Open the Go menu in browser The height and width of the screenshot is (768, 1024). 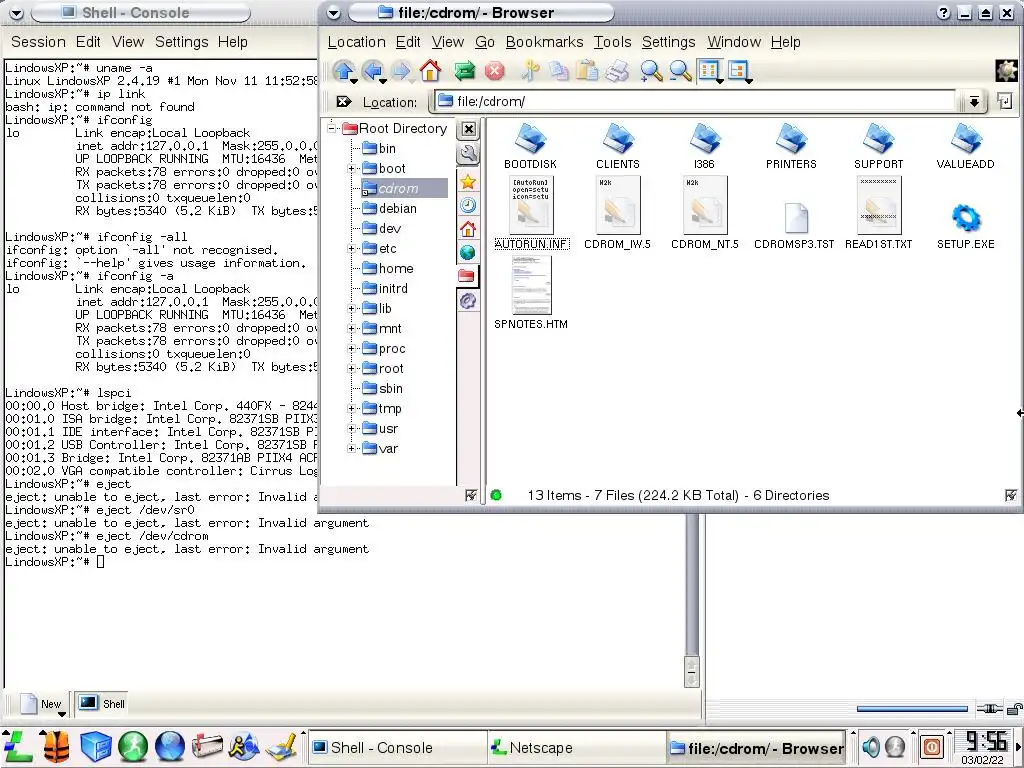[x=485, y=42]
